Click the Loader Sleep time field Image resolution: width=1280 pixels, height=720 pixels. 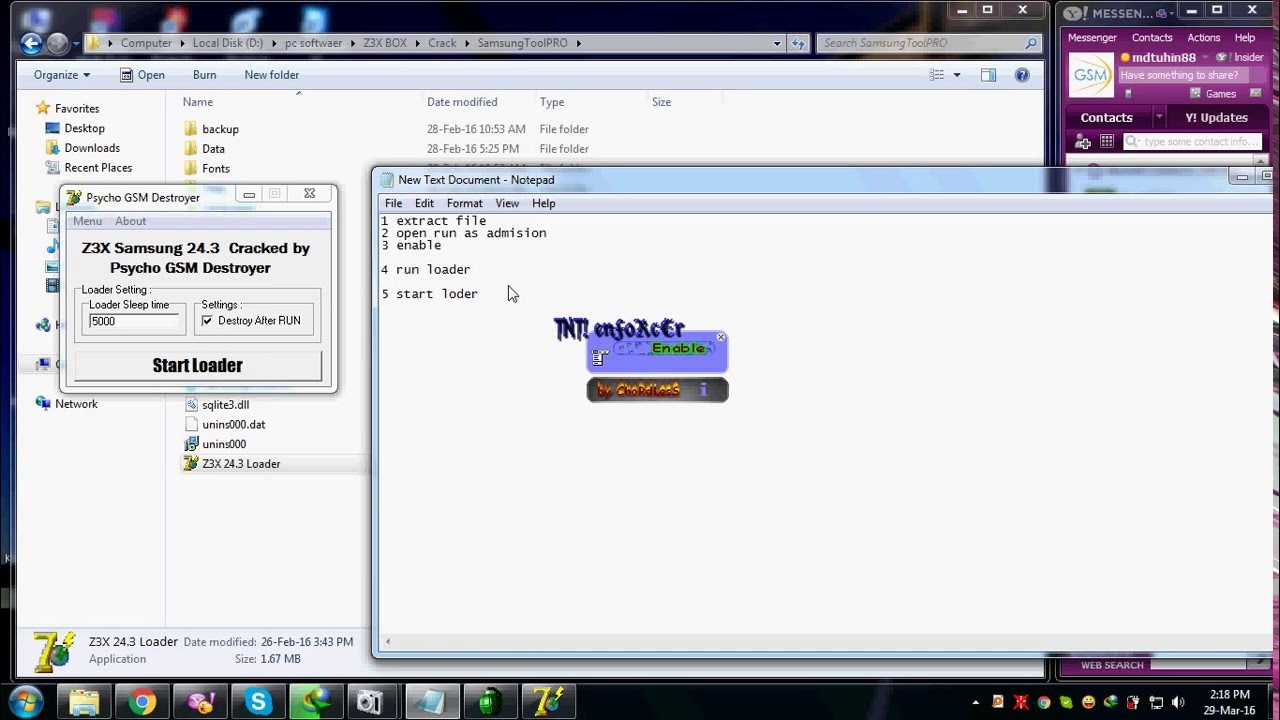pos(133,321)
